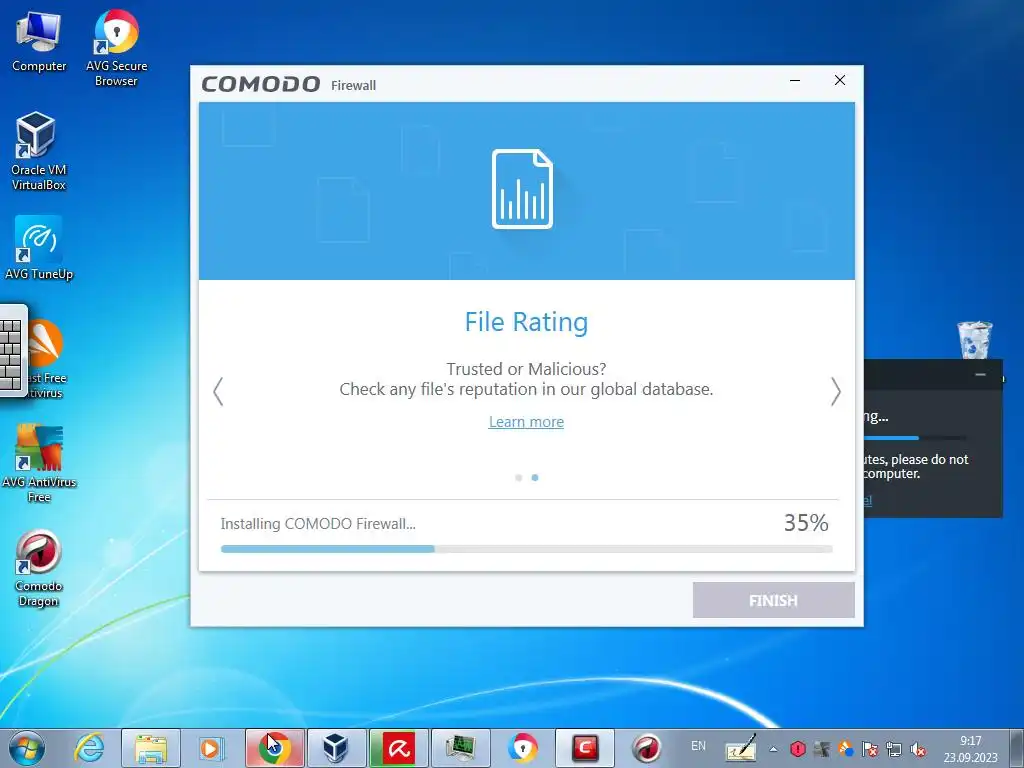Viewport: 1024px width, 768px height.
Task: Open the Computer desktop icon
Action: click(x=39, y=40)
